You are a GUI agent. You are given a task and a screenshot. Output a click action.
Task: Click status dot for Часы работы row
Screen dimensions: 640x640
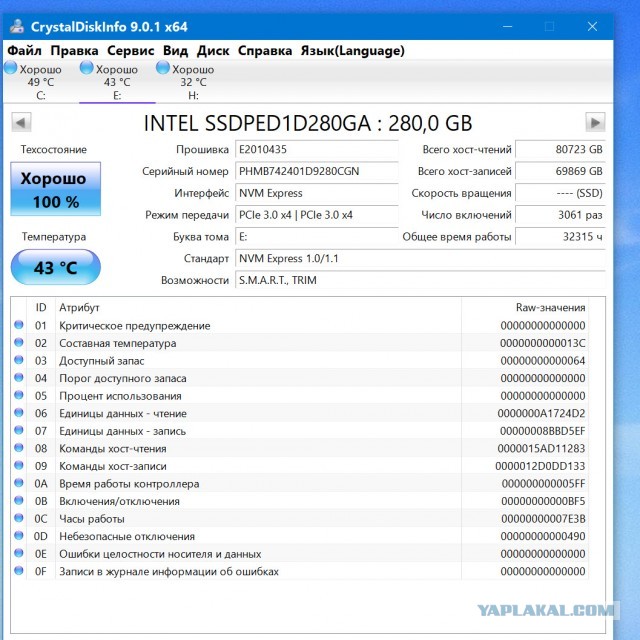(19, 518)
